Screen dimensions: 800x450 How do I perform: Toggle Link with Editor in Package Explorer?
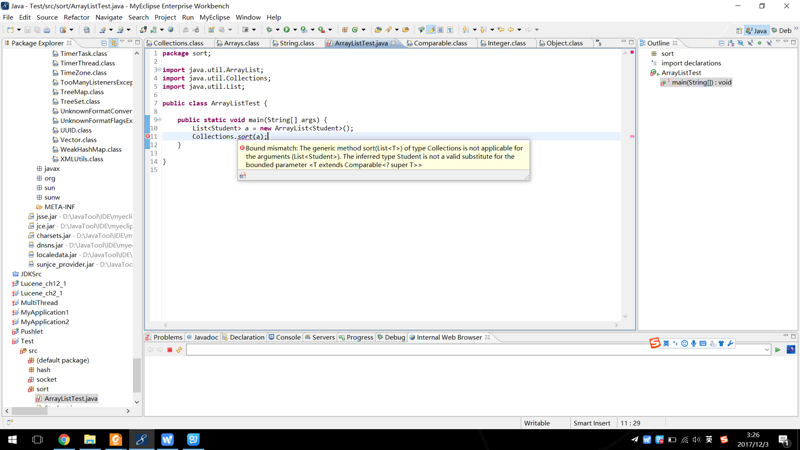click(x=113, y=43)
